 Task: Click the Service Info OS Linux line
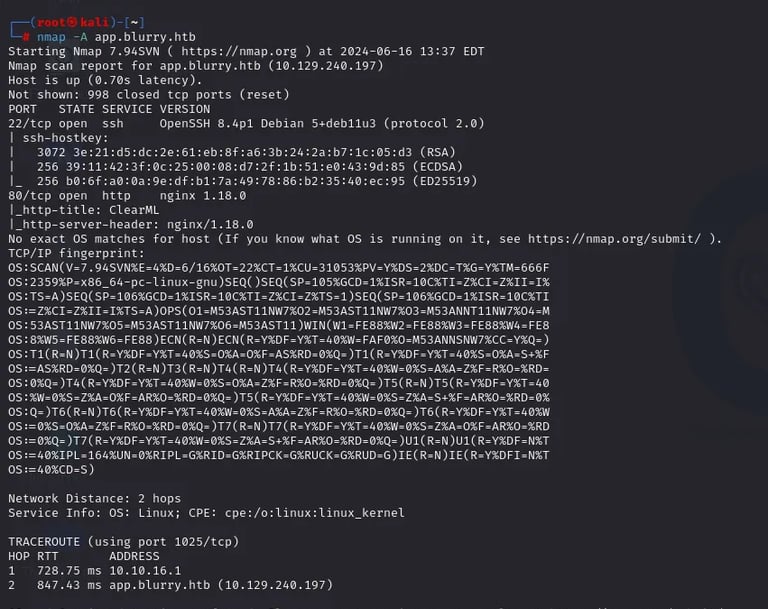pyautogui.click(x=205, y=513)
